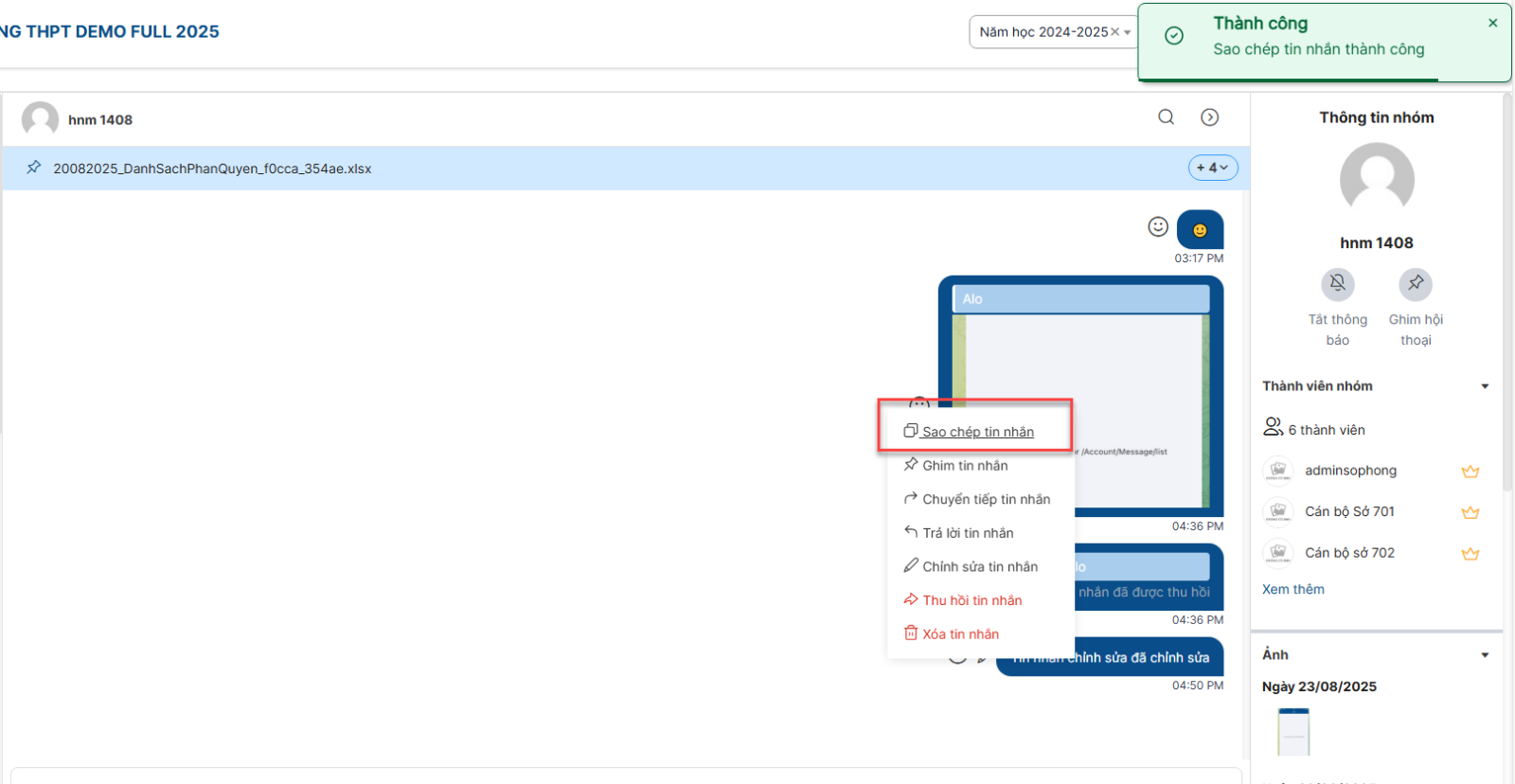Click crown icon beside Cán bộ Sở 701
1515x784 pixels.
click(x=1470, y=512)
